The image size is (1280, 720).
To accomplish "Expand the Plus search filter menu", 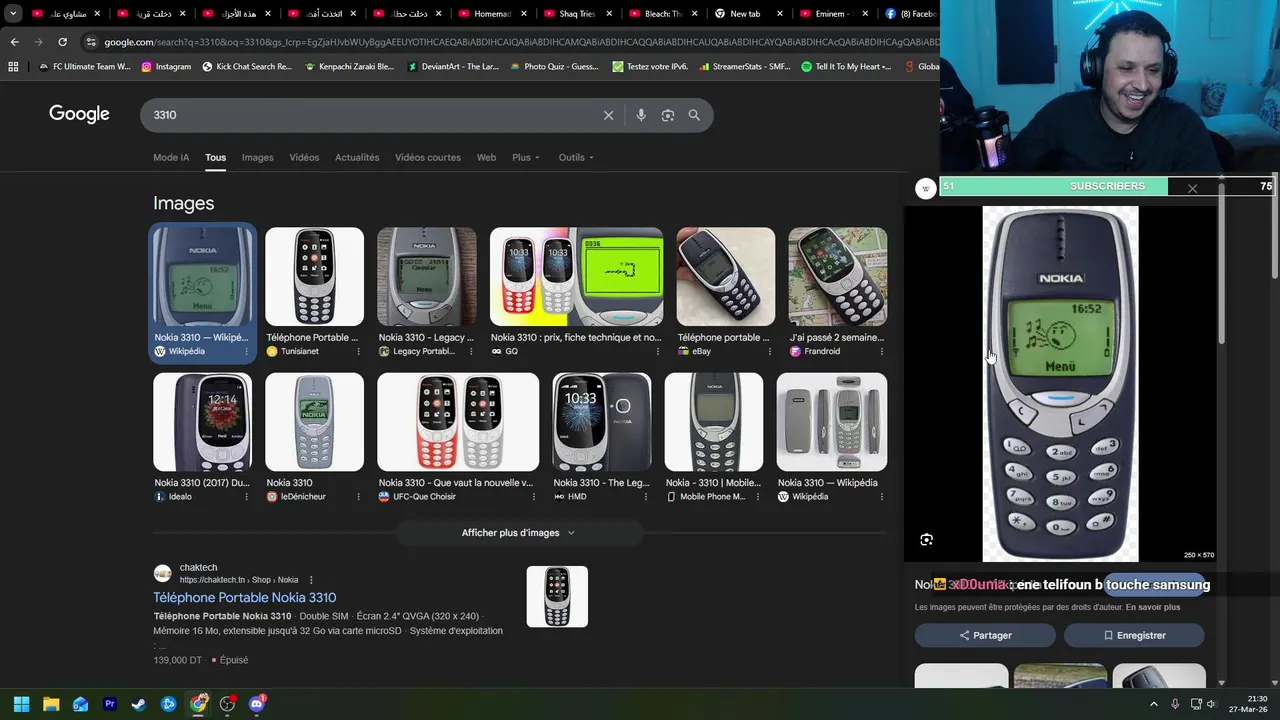I will point(526,157).
